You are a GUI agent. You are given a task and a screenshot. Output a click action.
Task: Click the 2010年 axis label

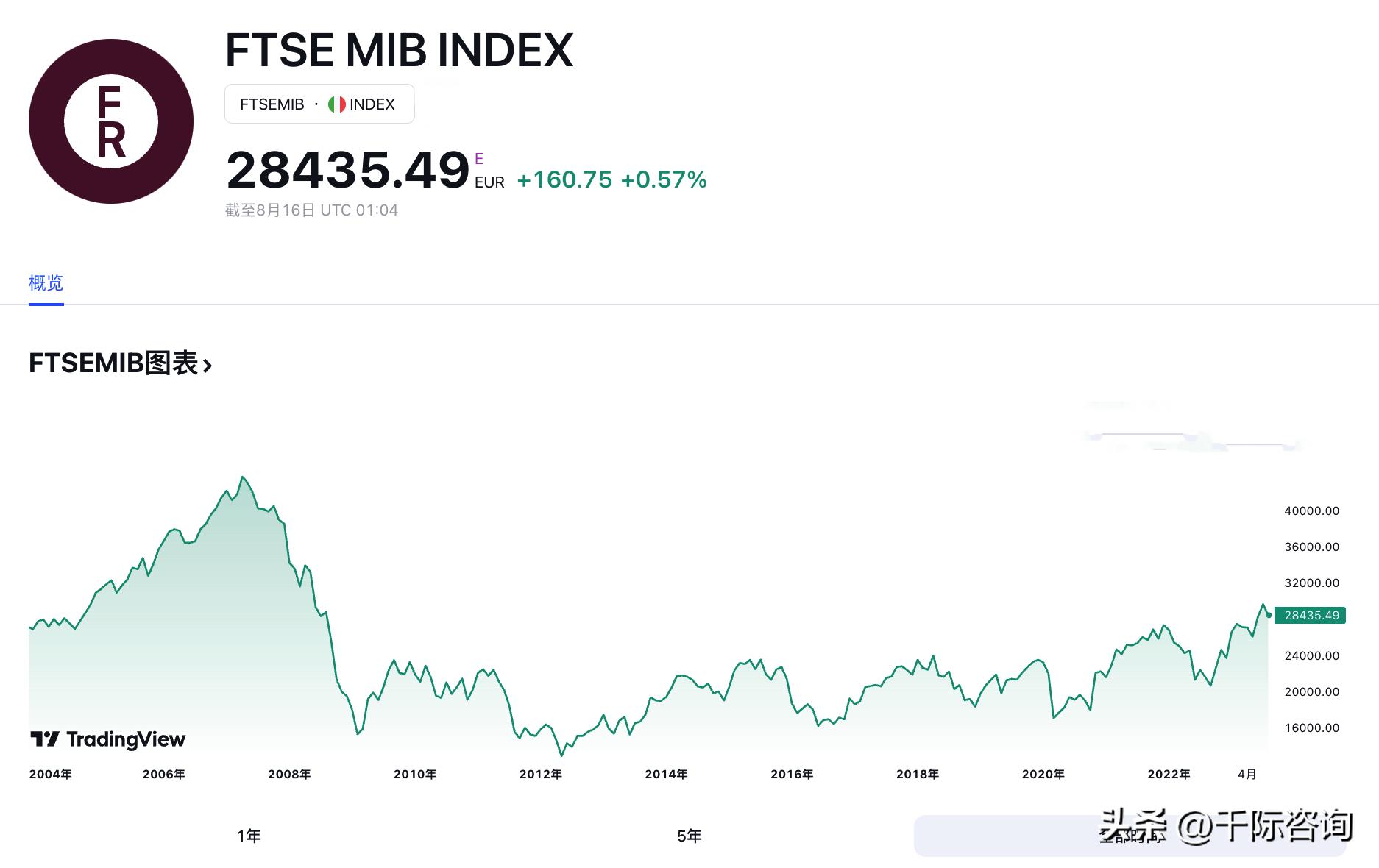(415, 774)
